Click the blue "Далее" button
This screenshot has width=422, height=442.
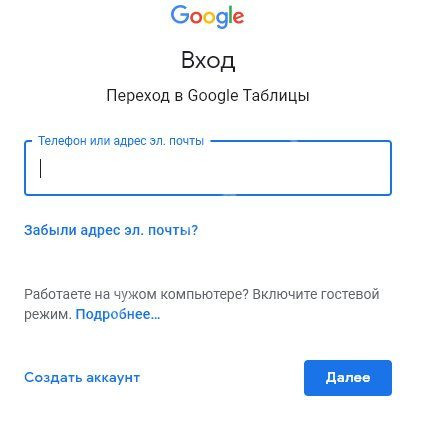(348, 378)
